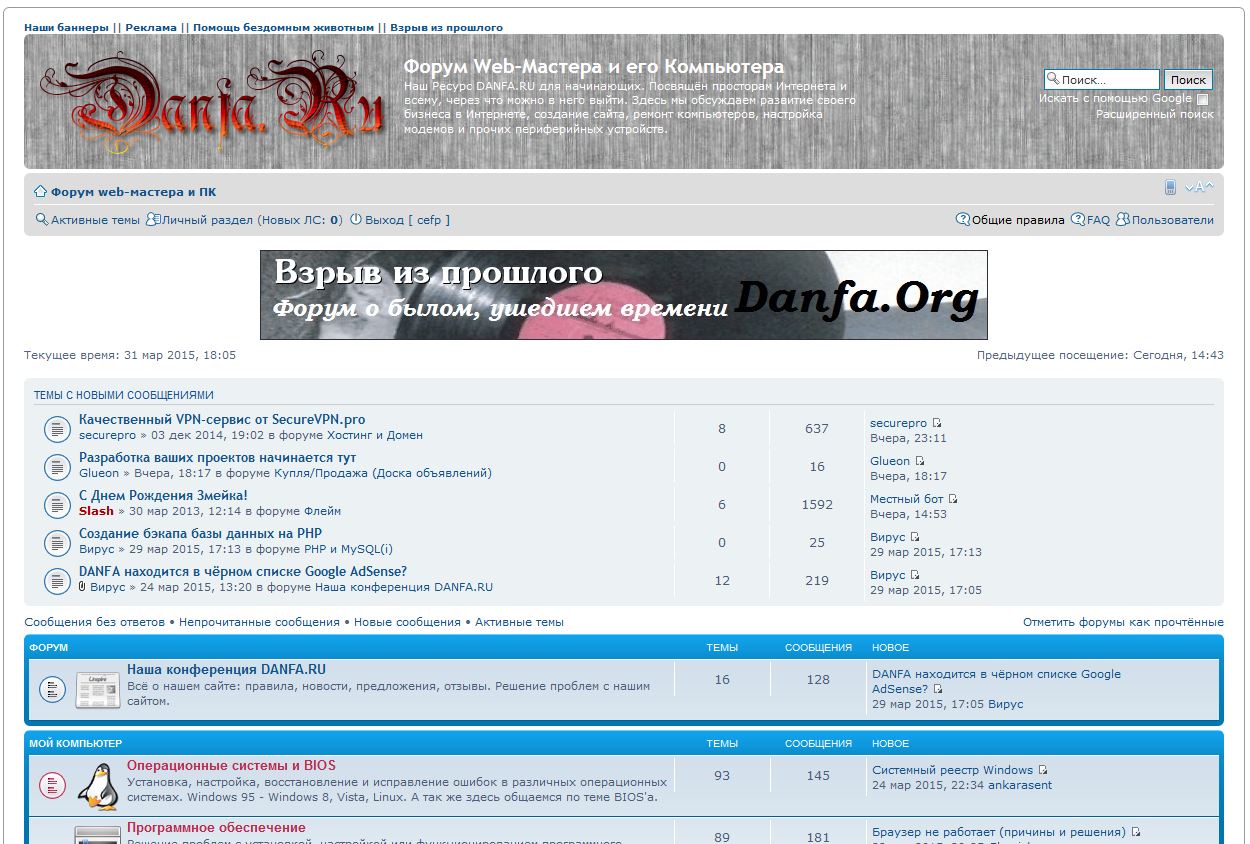Click Отметить форумы как прочтённые link

tap(1122, 622)
